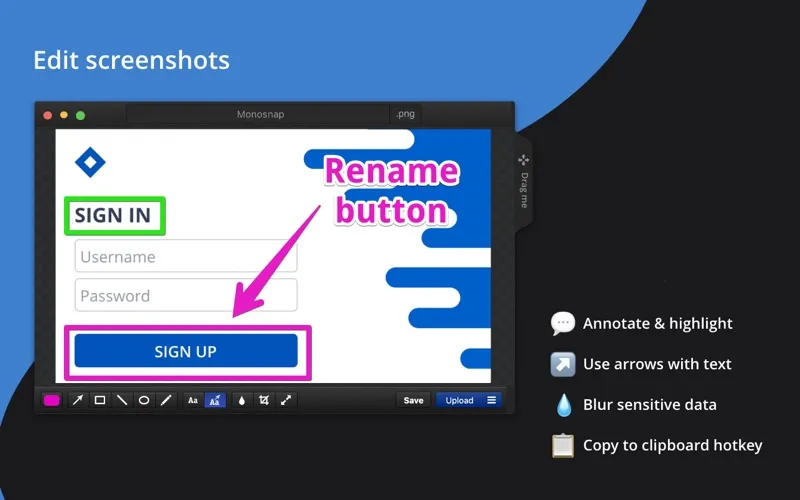Click the Upload button

pyautogui.click(x=459, y=401)
